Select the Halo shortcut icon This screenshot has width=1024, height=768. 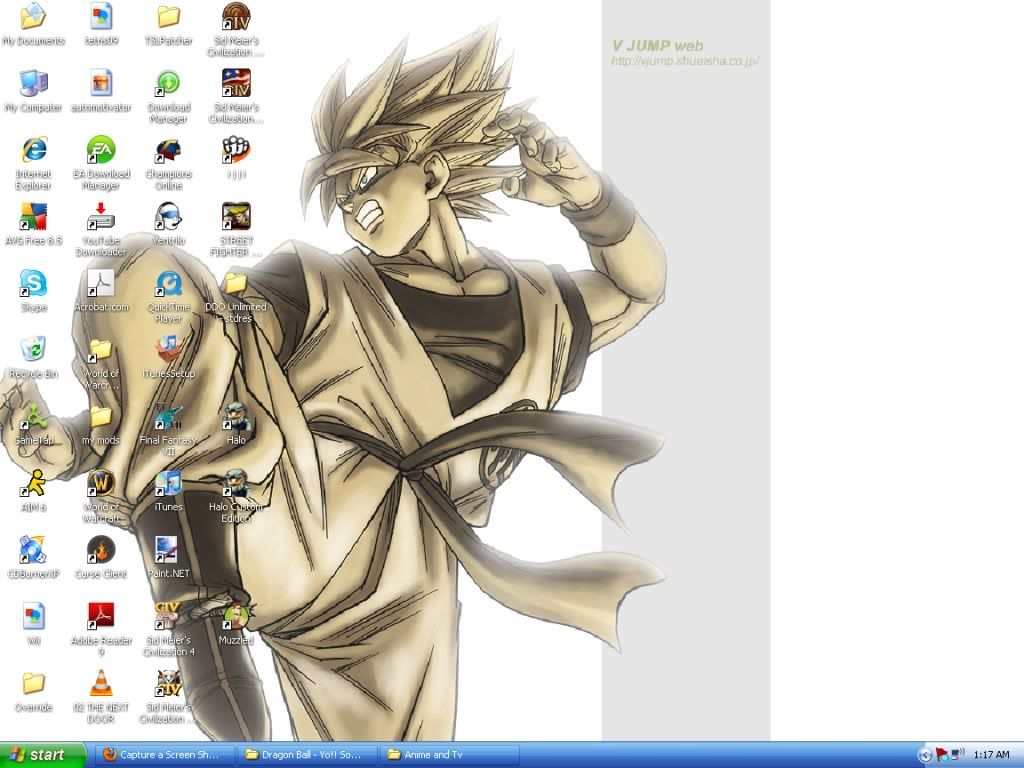click(236, 417)
